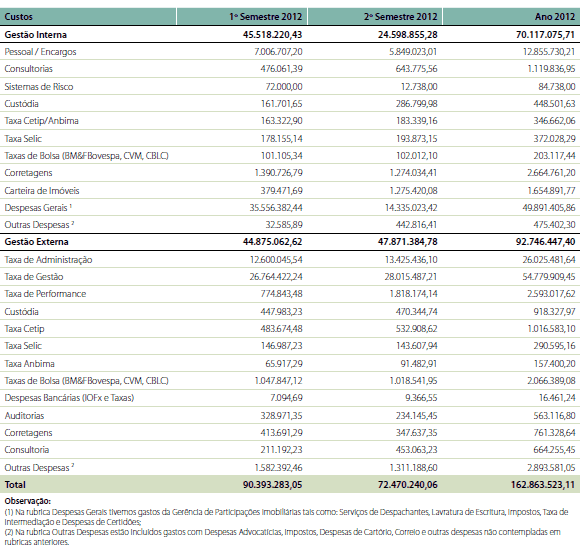Click the Taxa de Administração row label
Image resolution: width=580 pixels, height=551 pixels.
[48, 260]
